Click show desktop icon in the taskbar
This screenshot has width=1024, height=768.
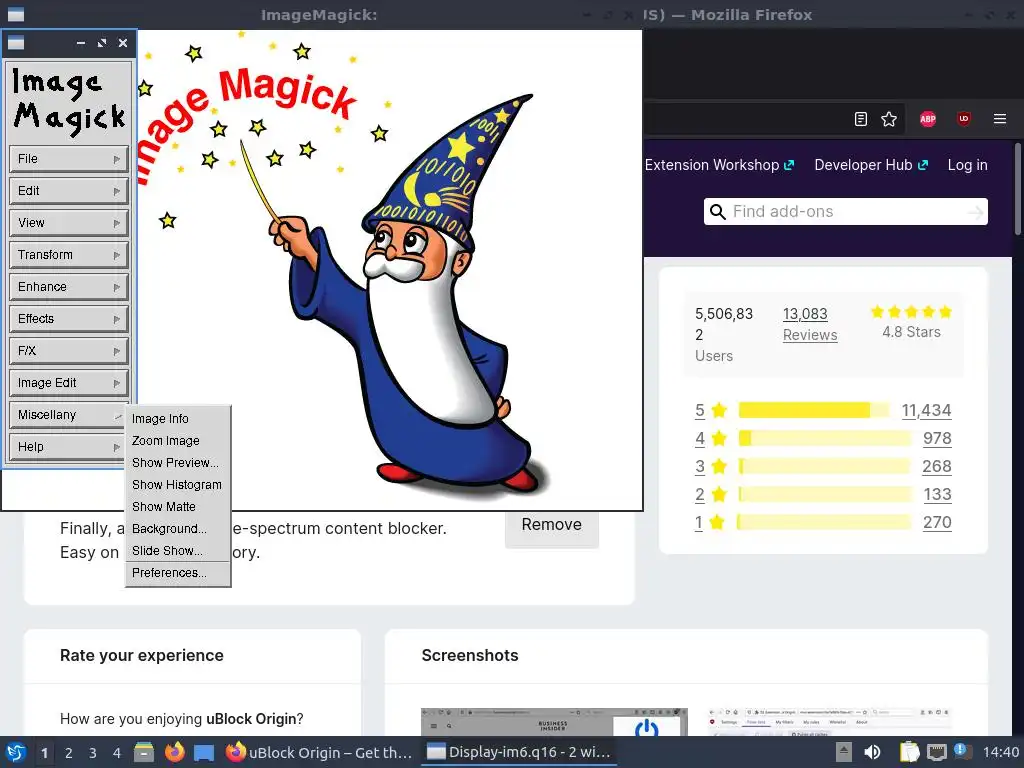204,753
